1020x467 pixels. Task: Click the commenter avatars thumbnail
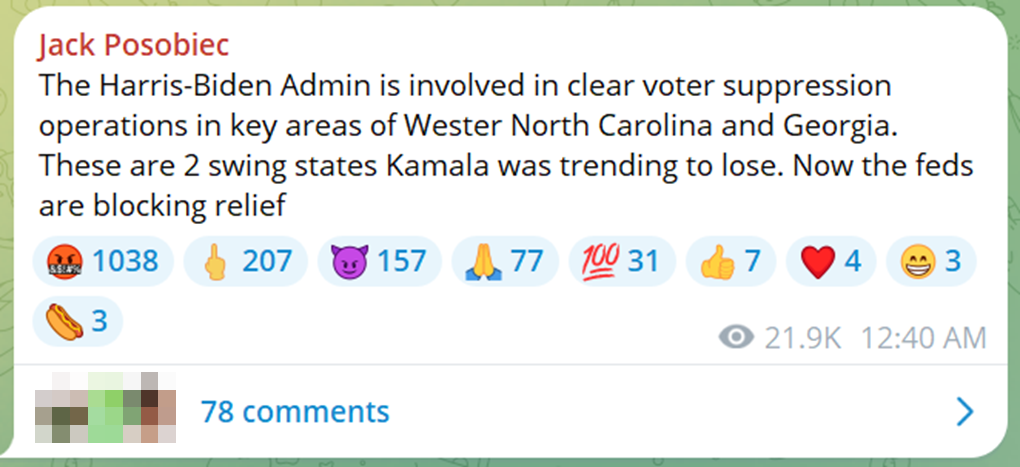(105, 408)
